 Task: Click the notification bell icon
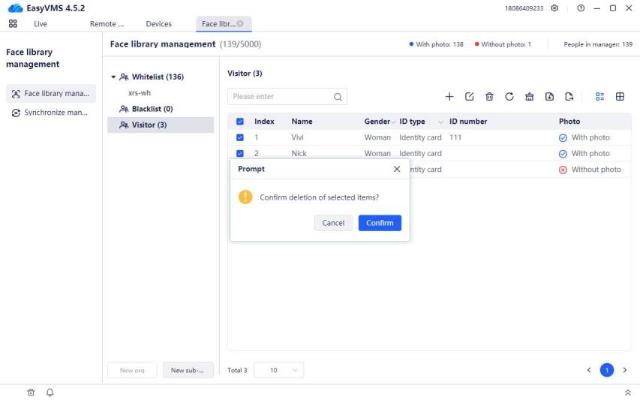click(50, 392)
